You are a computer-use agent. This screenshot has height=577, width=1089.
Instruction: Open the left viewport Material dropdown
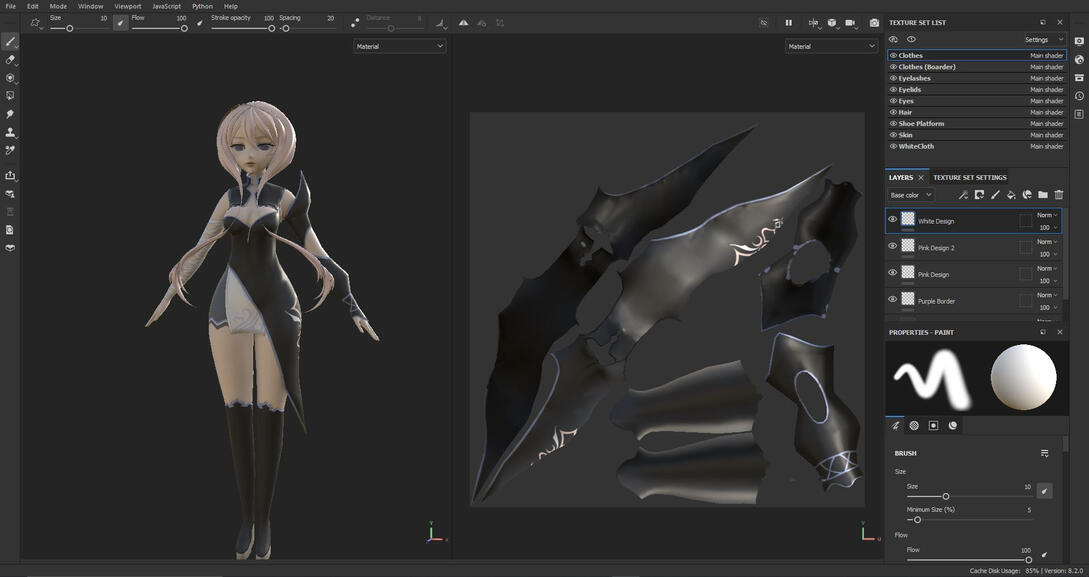click(x=399, y=46)
